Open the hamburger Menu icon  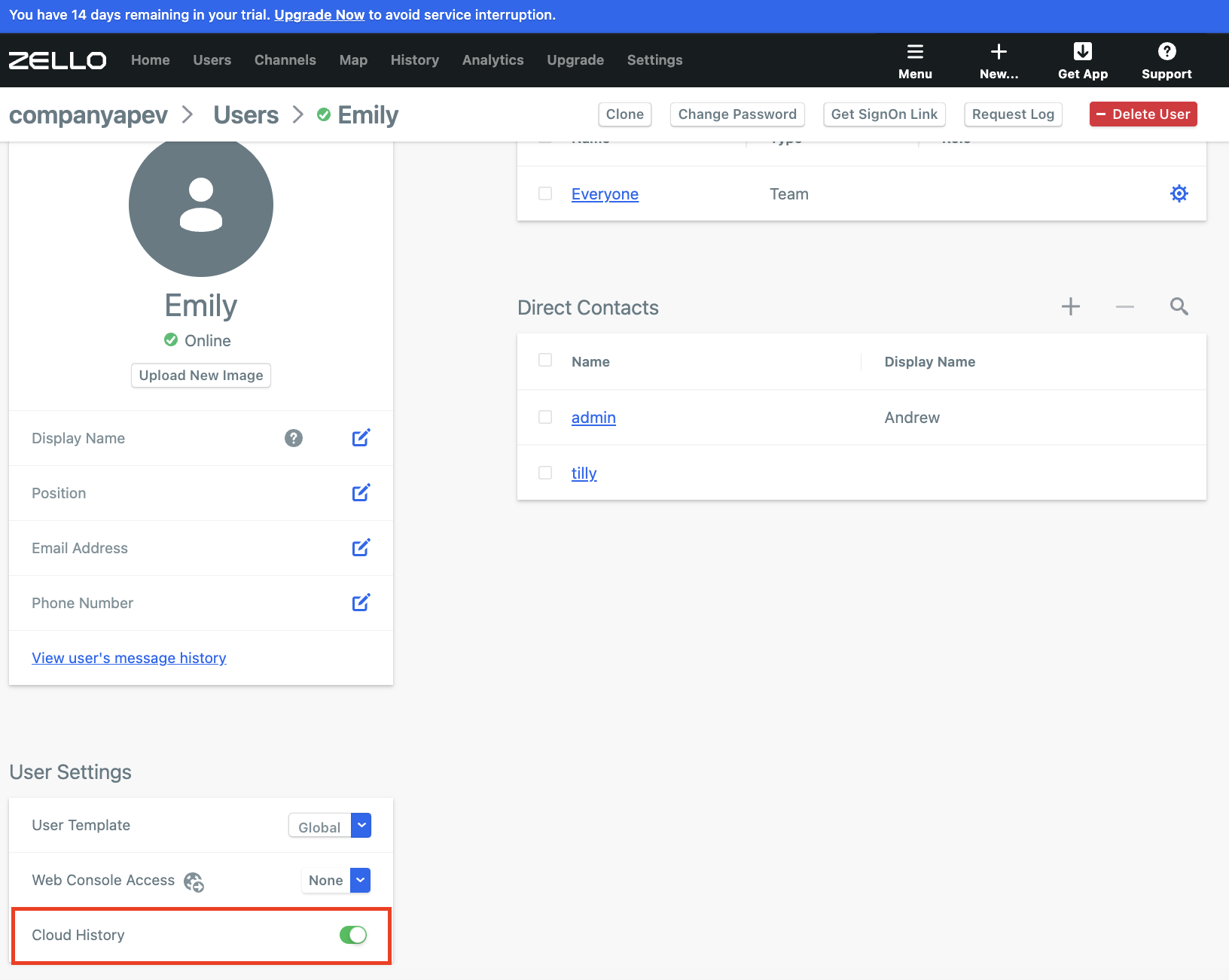(915, 52)
